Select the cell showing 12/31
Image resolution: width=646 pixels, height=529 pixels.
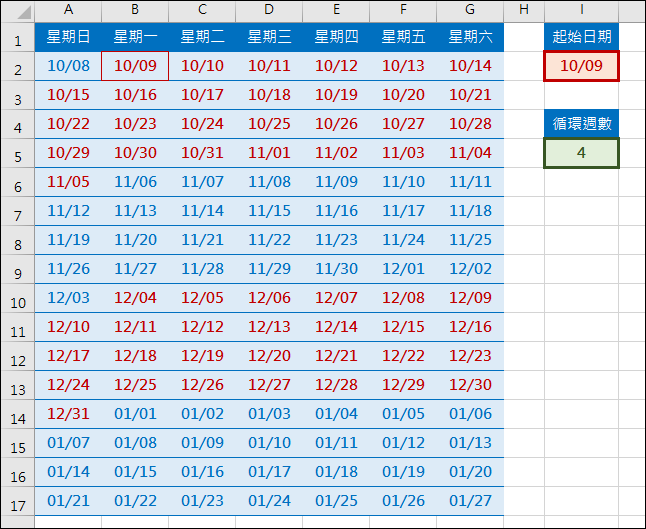pyautogui.click(x=68, y=414)
